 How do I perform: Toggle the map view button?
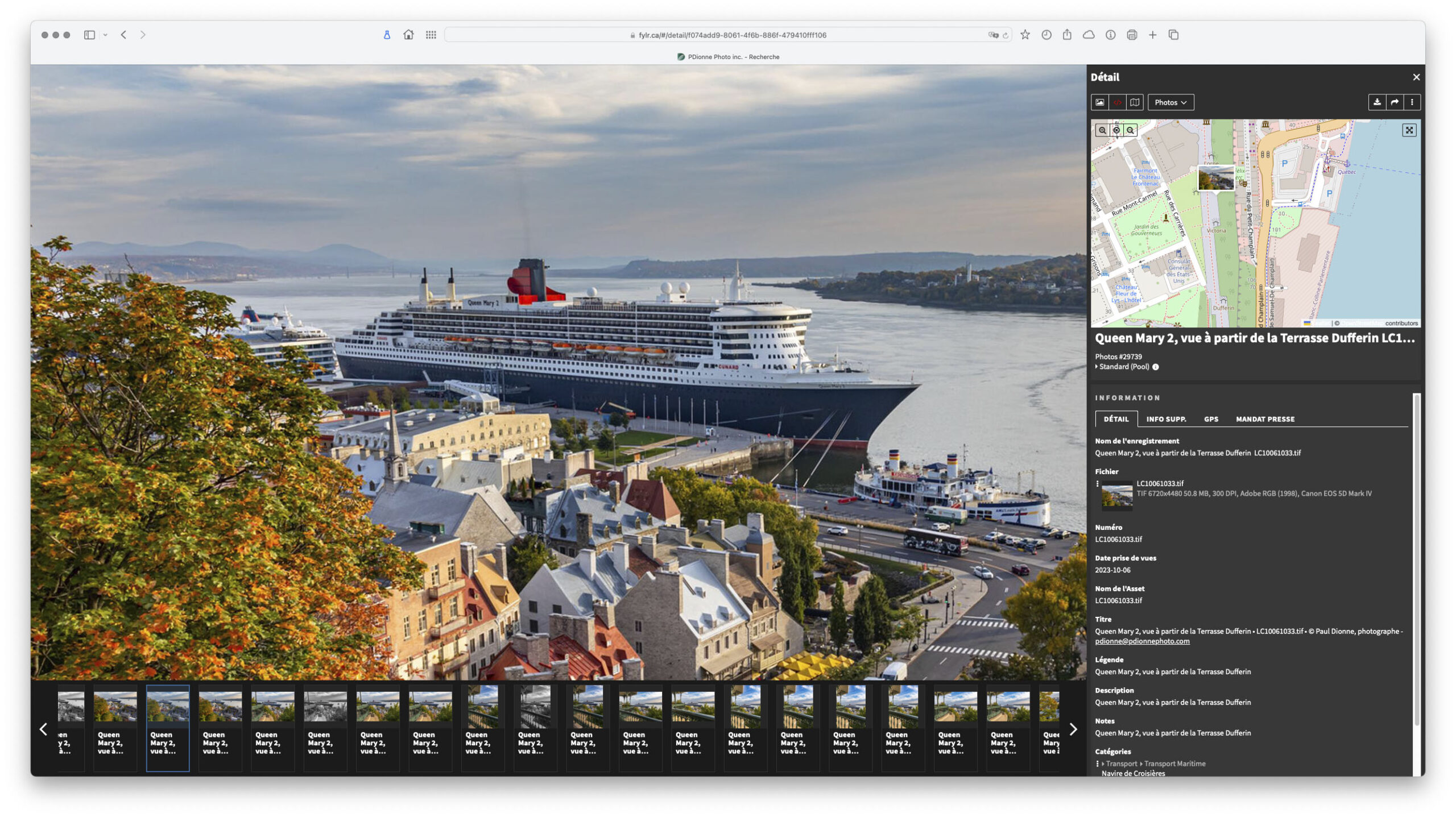[1135, 102]
